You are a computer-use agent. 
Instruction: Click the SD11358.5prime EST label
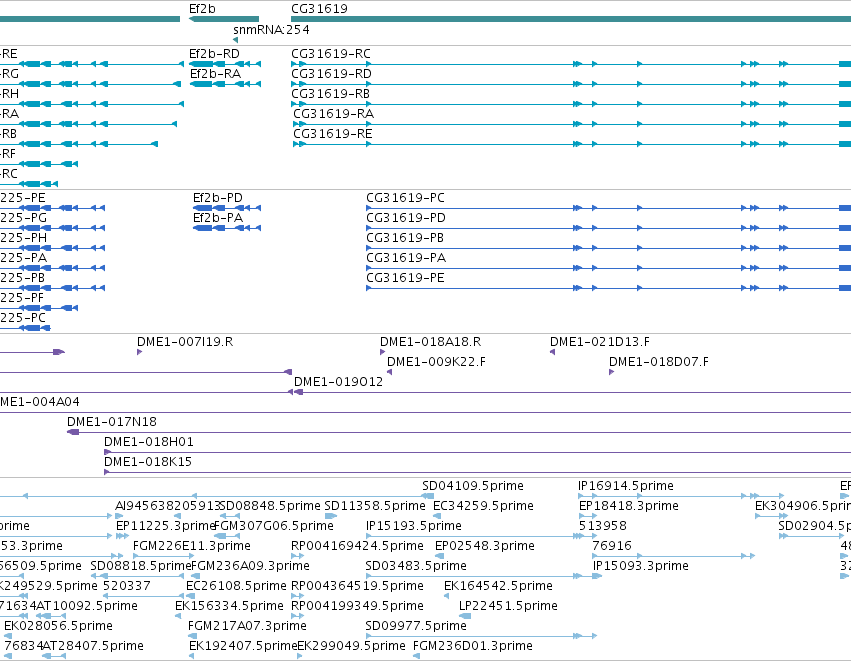(x=375, y=506)
